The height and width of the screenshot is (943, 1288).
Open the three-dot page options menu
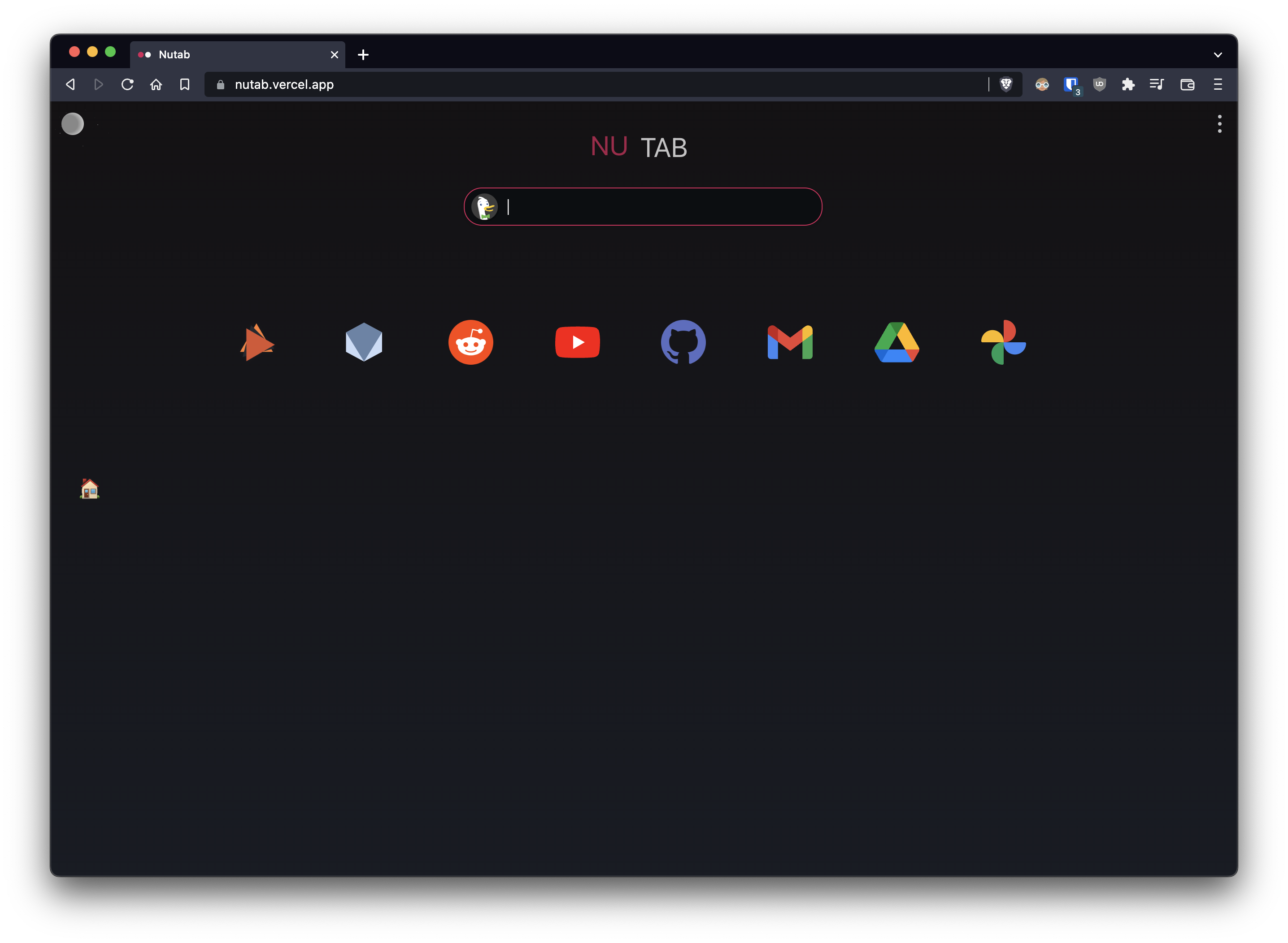tap(1219, 124)
